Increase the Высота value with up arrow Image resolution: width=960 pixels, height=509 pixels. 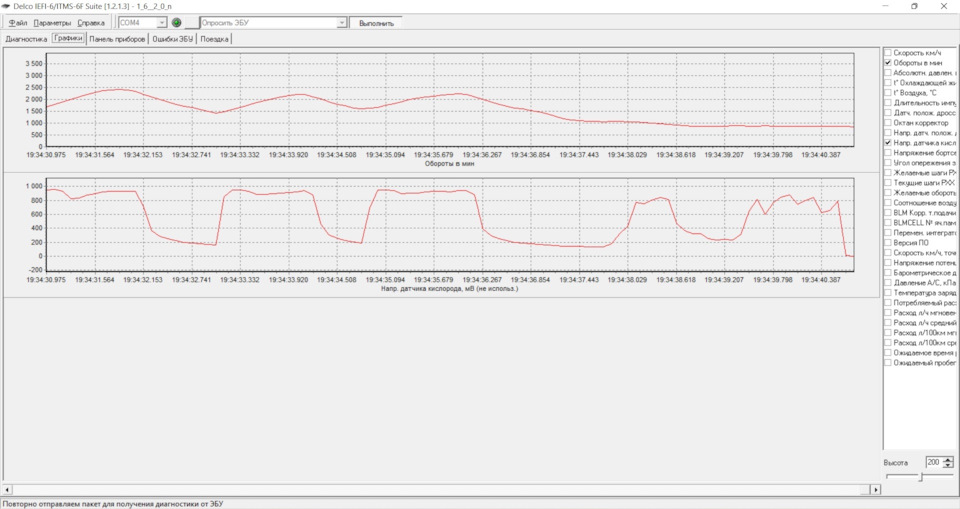point(948,460)
